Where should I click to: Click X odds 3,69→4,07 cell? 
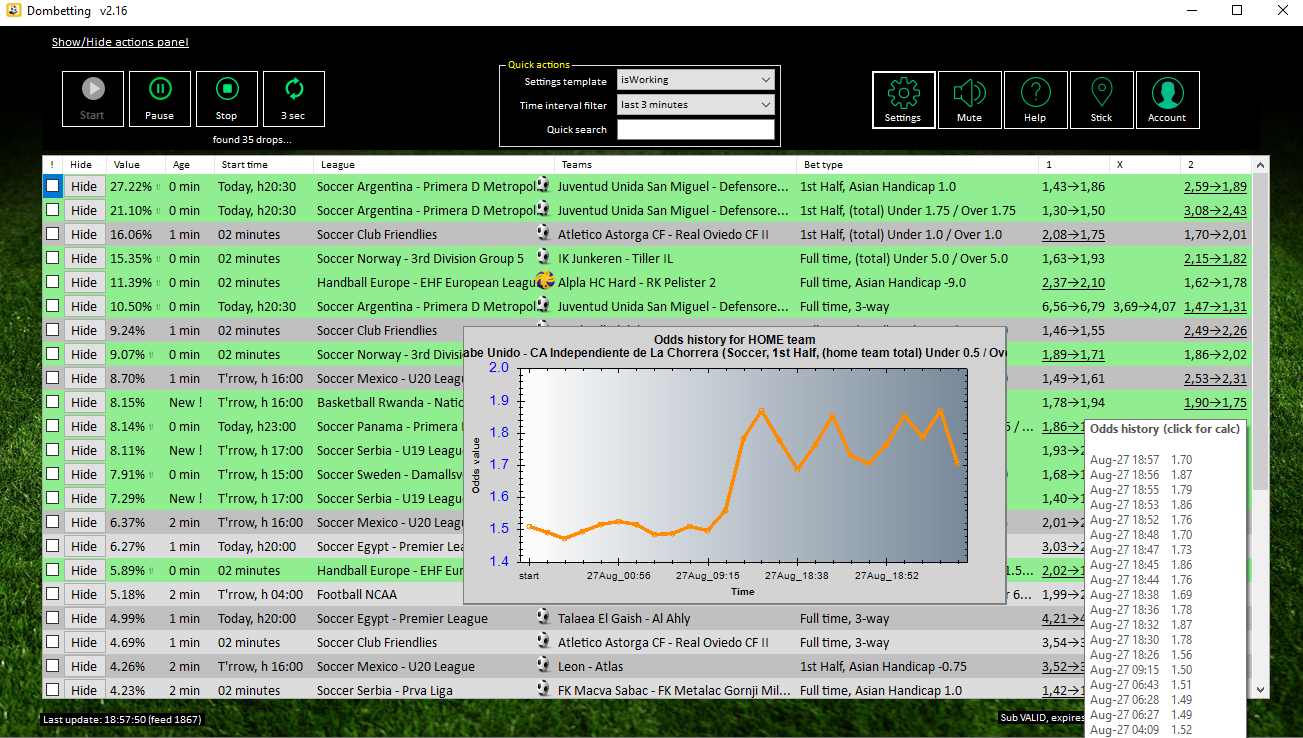pyautogui.click(x=1144, y=306)
